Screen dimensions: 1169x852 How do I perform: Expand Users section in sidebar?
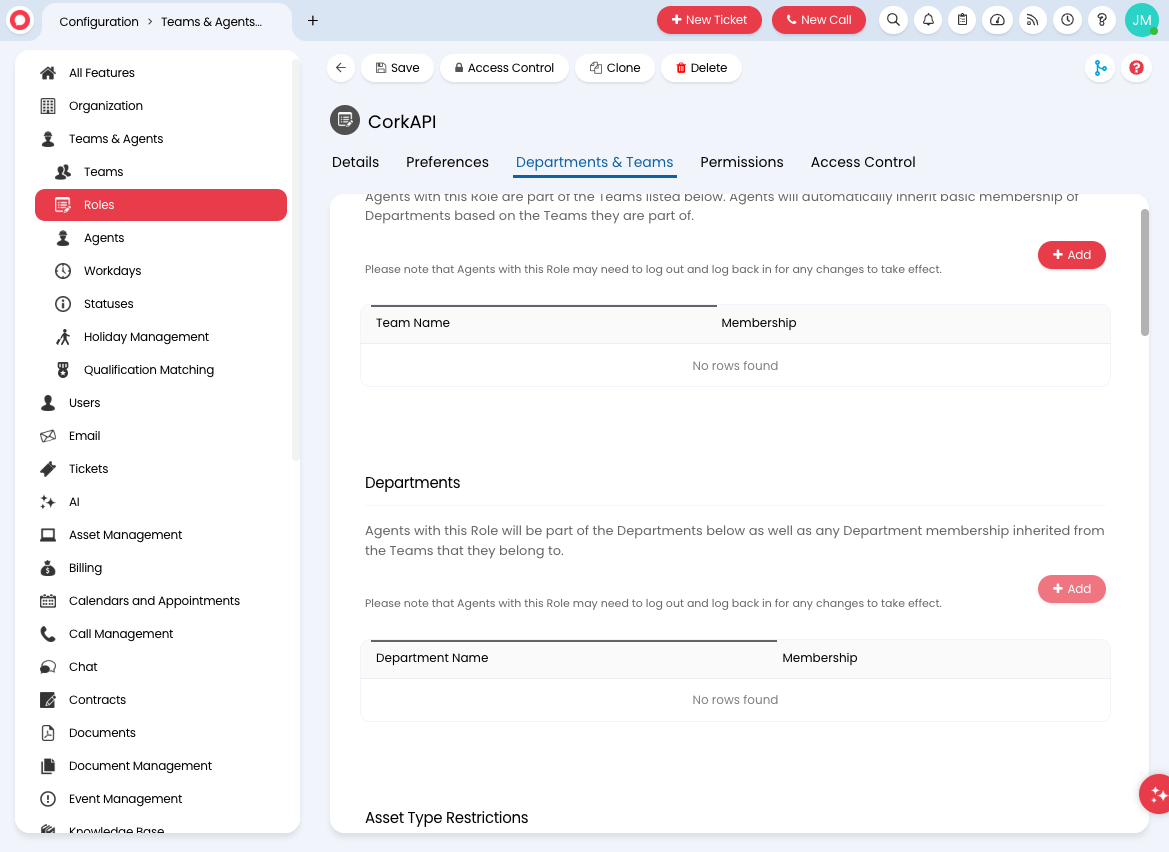[x=160, y=403]
